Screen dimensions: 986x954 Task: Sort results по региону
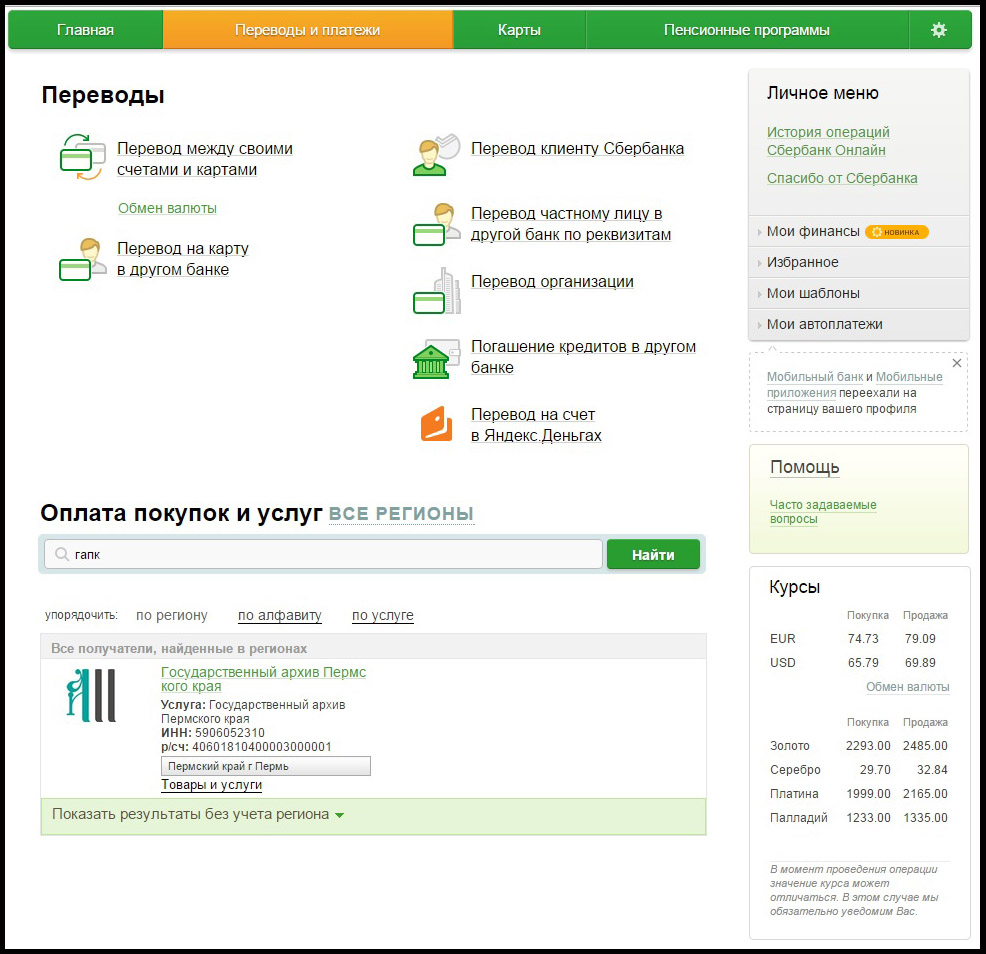click(x=172, y=615)
